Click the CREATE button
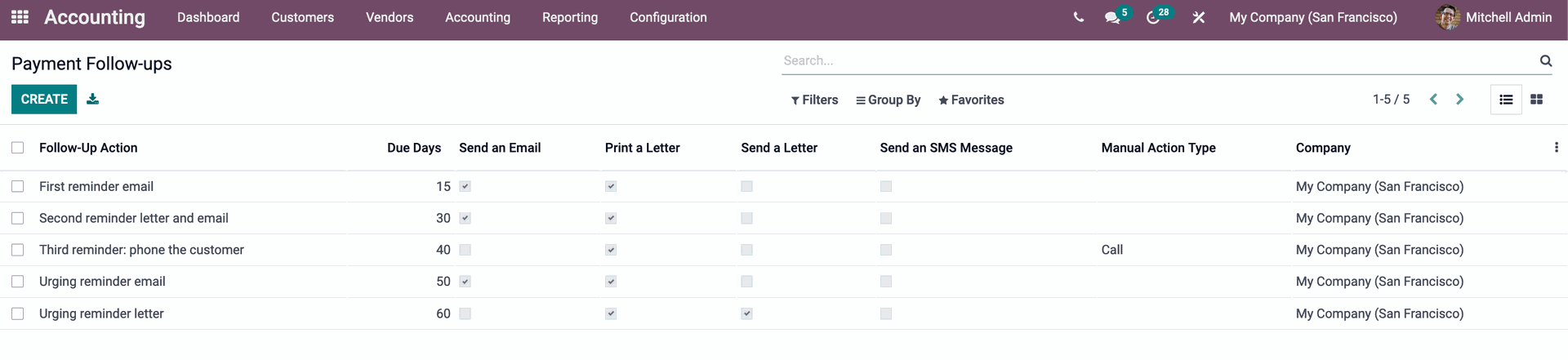 pyautogui.click(x=44, y=99)
